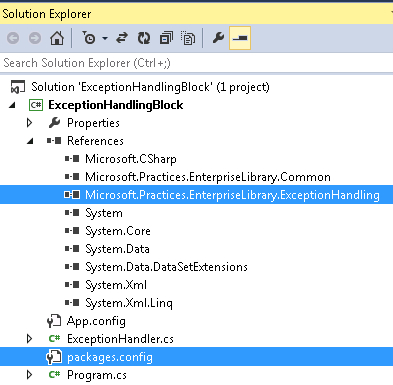Click the System.Data.DataSetExtensions reference icon
Screen dimensions: 393x385
click(x=72, y=267)
